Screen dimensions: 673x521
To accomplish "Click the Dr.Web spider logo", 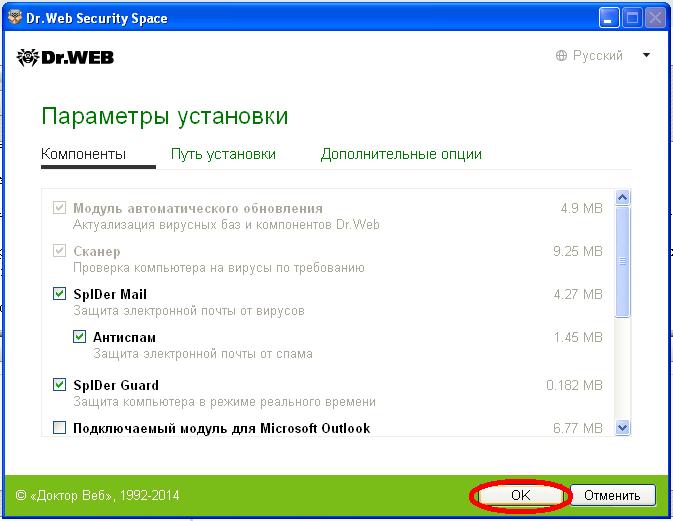I will [65, 57].
